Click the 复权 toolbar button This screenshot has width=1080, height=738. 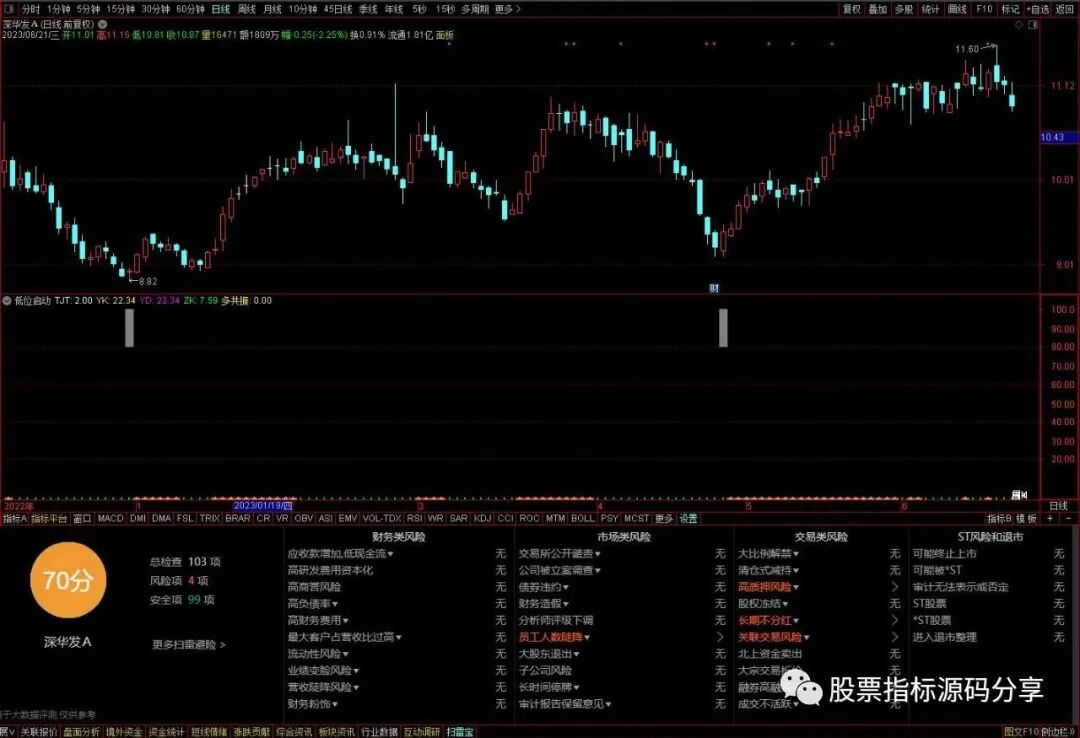[852, 9]
